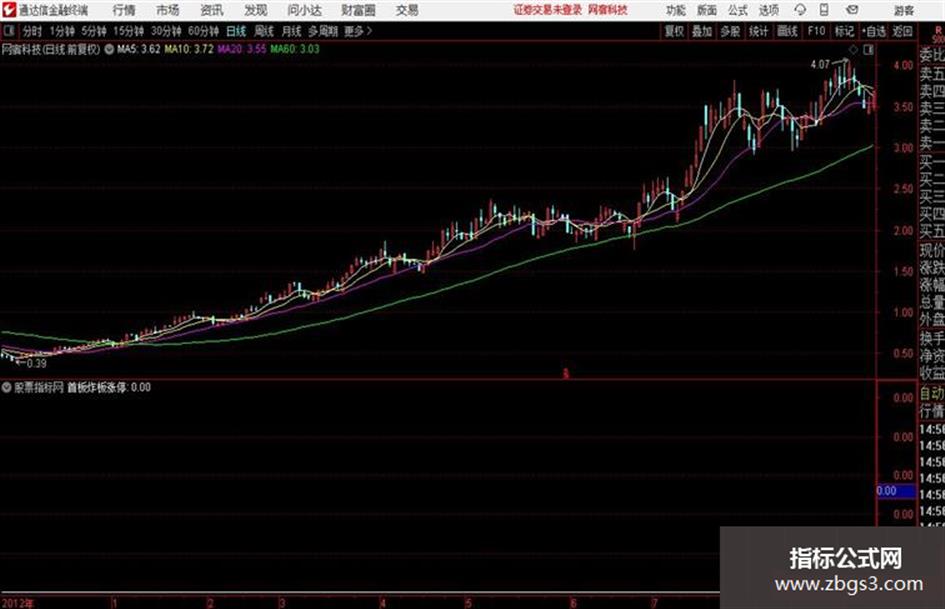Click the red 网宿科技 title bar label
This screenshot has width=945, height=609.
click(608, 10)
